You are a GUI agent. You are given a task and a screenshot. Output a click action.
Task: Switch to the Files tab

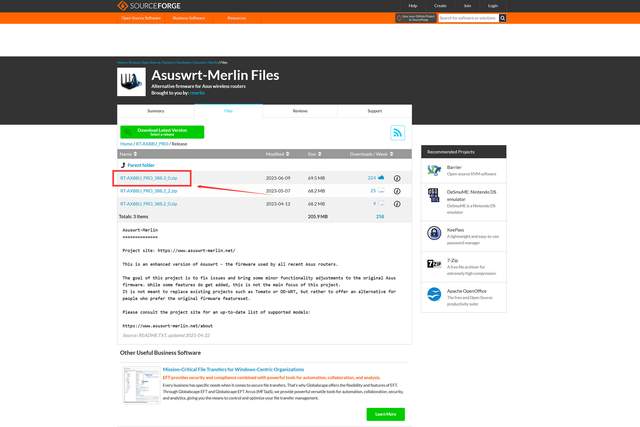[228, 111]
